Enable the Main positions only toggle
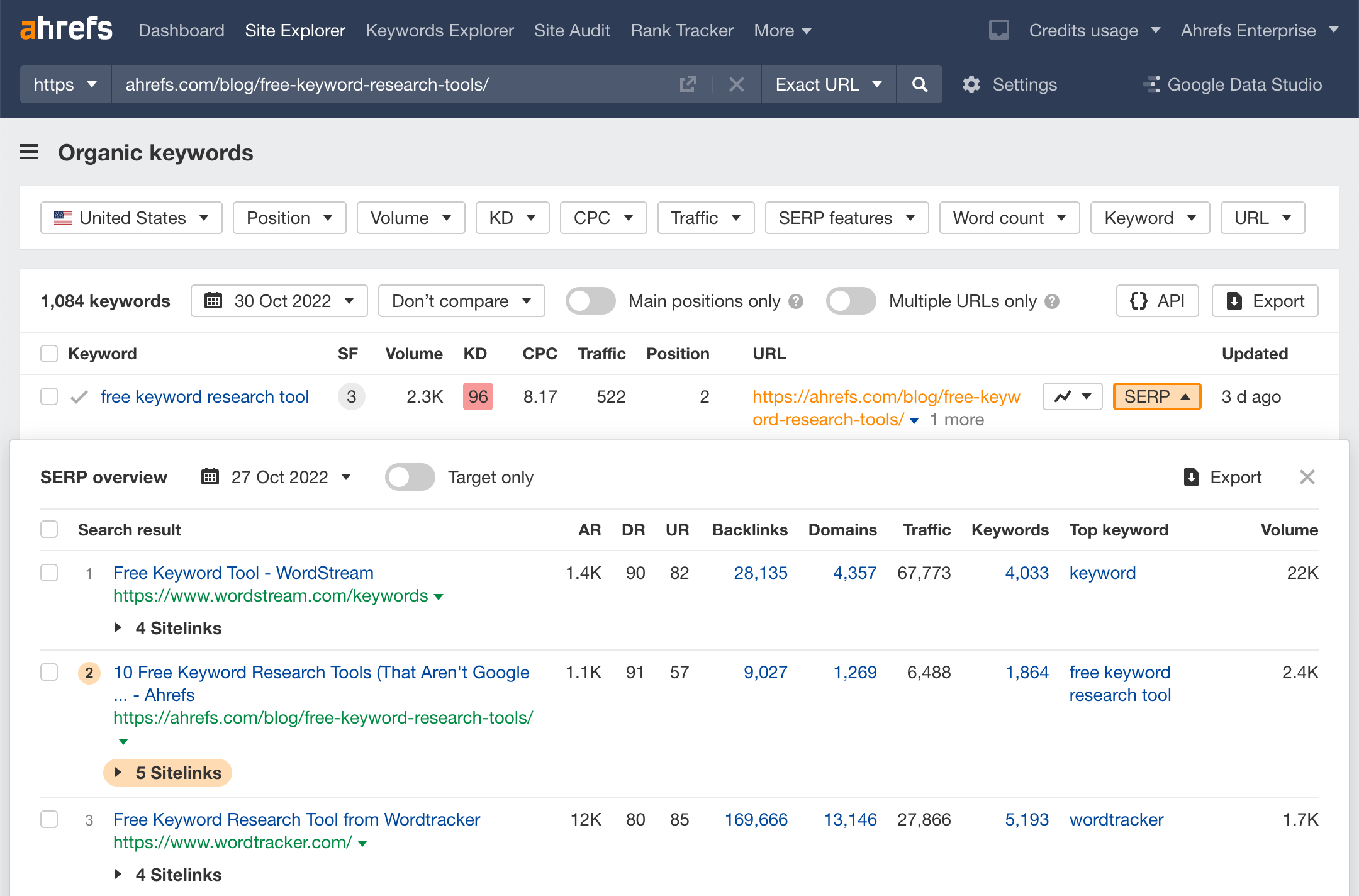This screenshot has height=896, width=1359. click(590, 301)
